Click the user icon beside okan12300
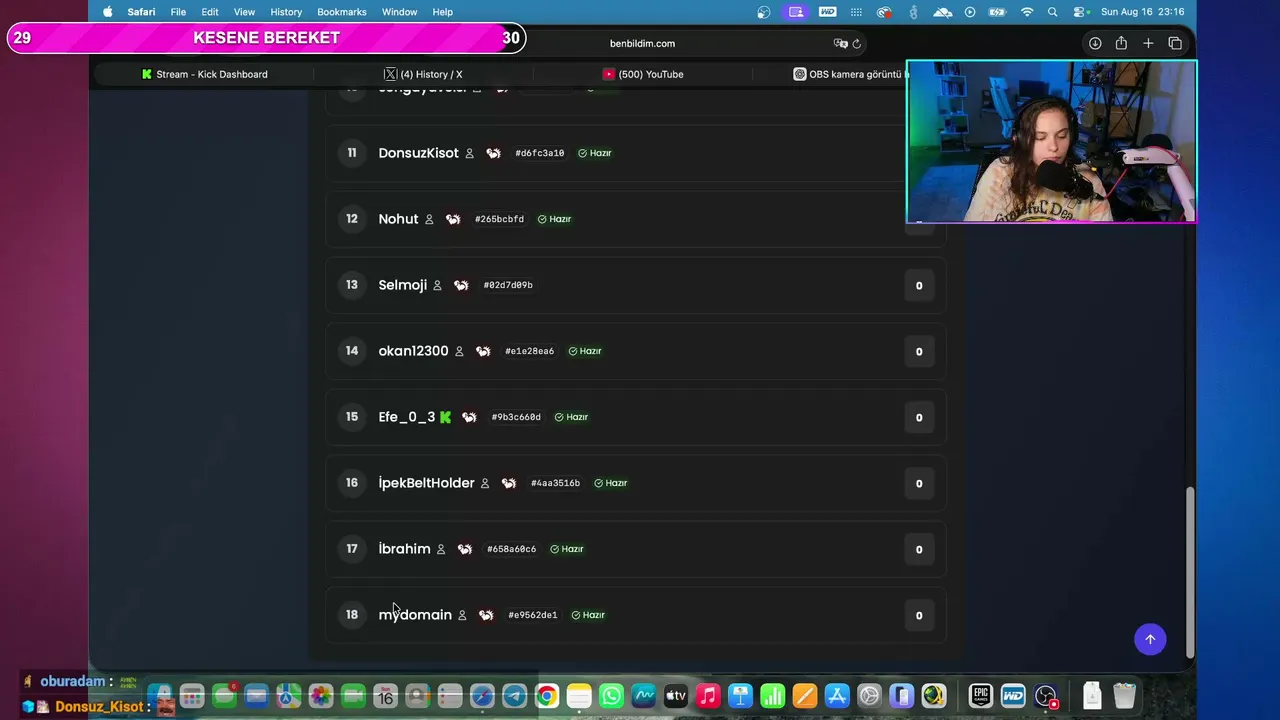The height and width of the screenshot is (720, 1280). pos(459,351)
